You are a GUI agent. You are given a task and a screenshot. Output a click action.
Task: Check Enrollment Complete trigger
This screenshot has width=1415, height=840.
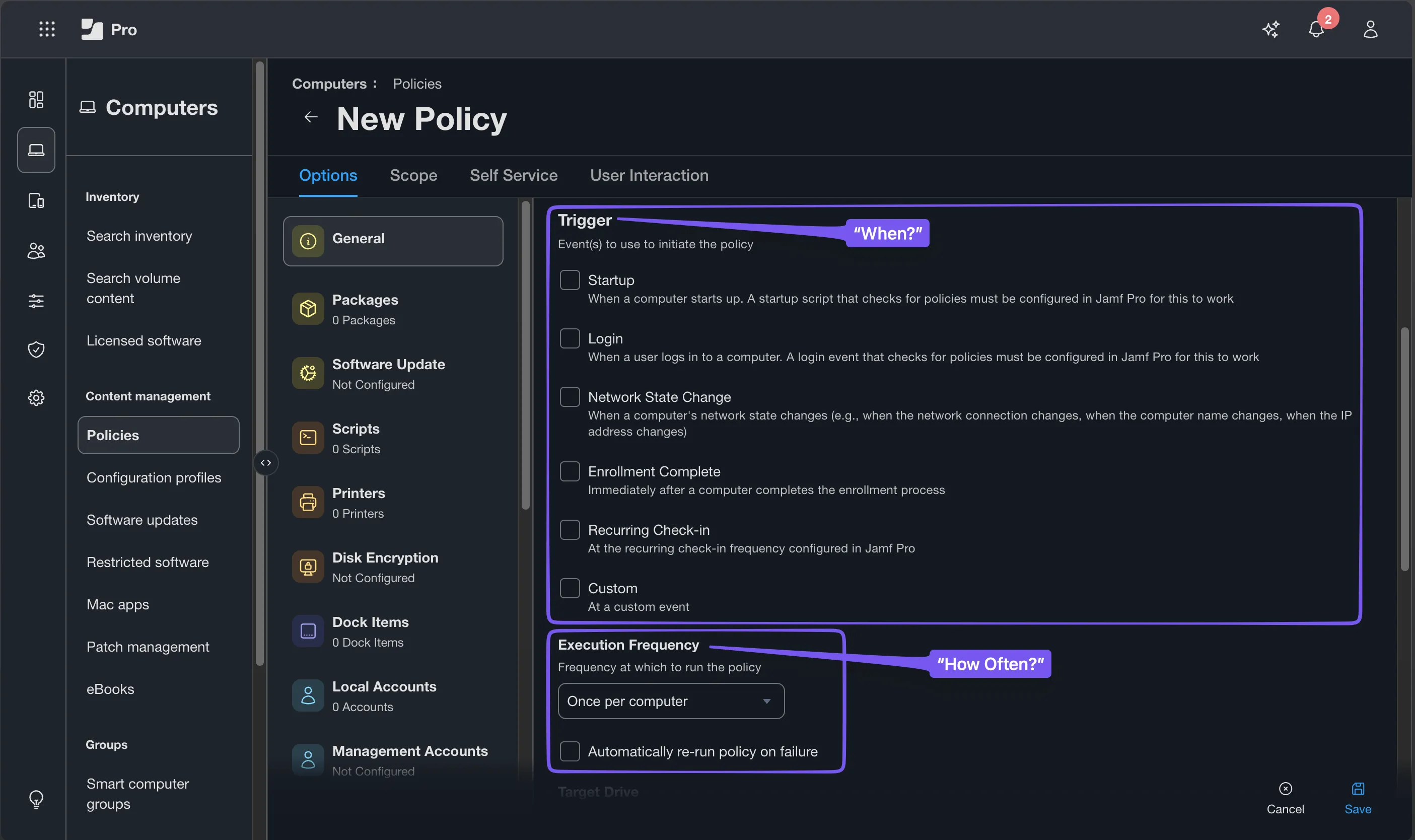tap(570, 471)
